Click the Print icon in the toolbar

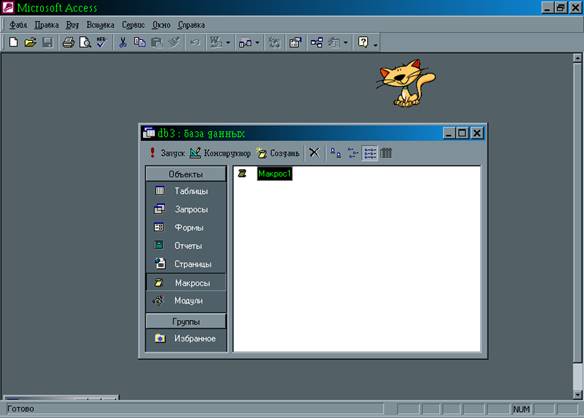point(68,42)
